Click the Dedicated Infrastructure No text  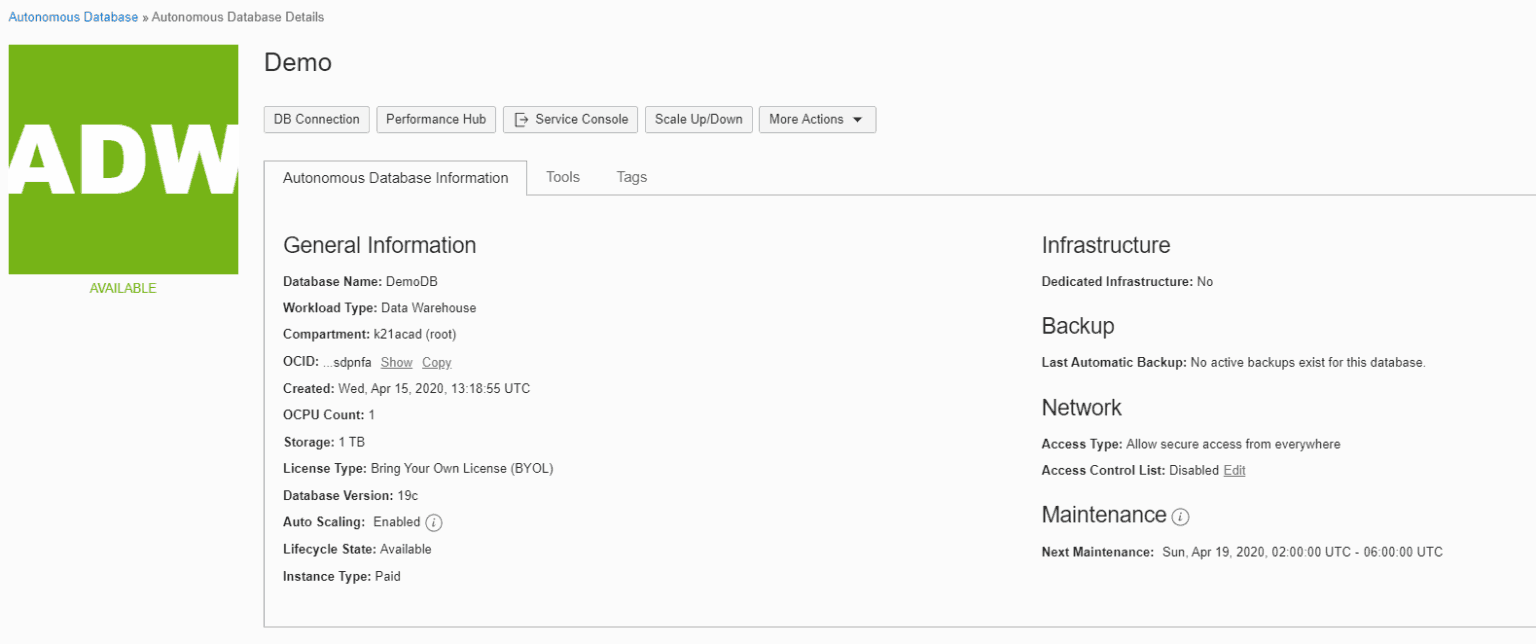click(x=1205, y=282)
